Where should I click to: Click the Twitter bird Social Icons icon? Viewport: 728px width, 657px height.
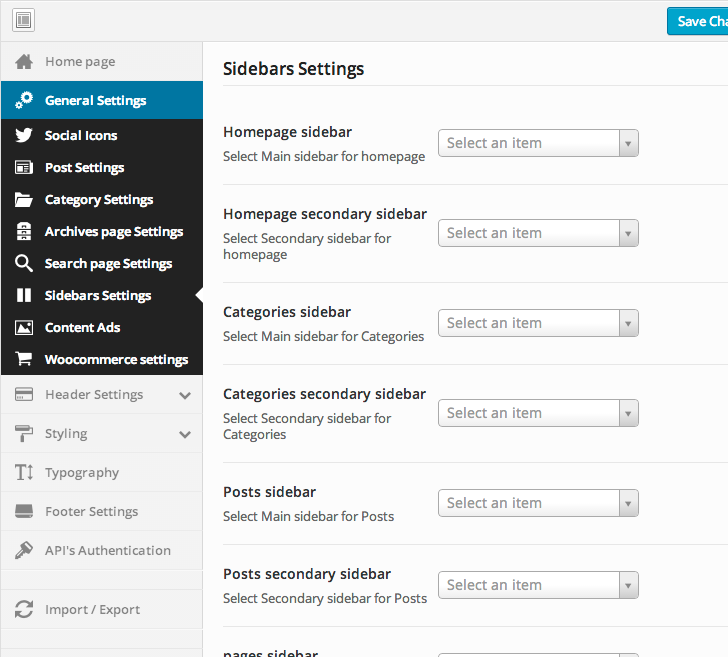point(25,136)
